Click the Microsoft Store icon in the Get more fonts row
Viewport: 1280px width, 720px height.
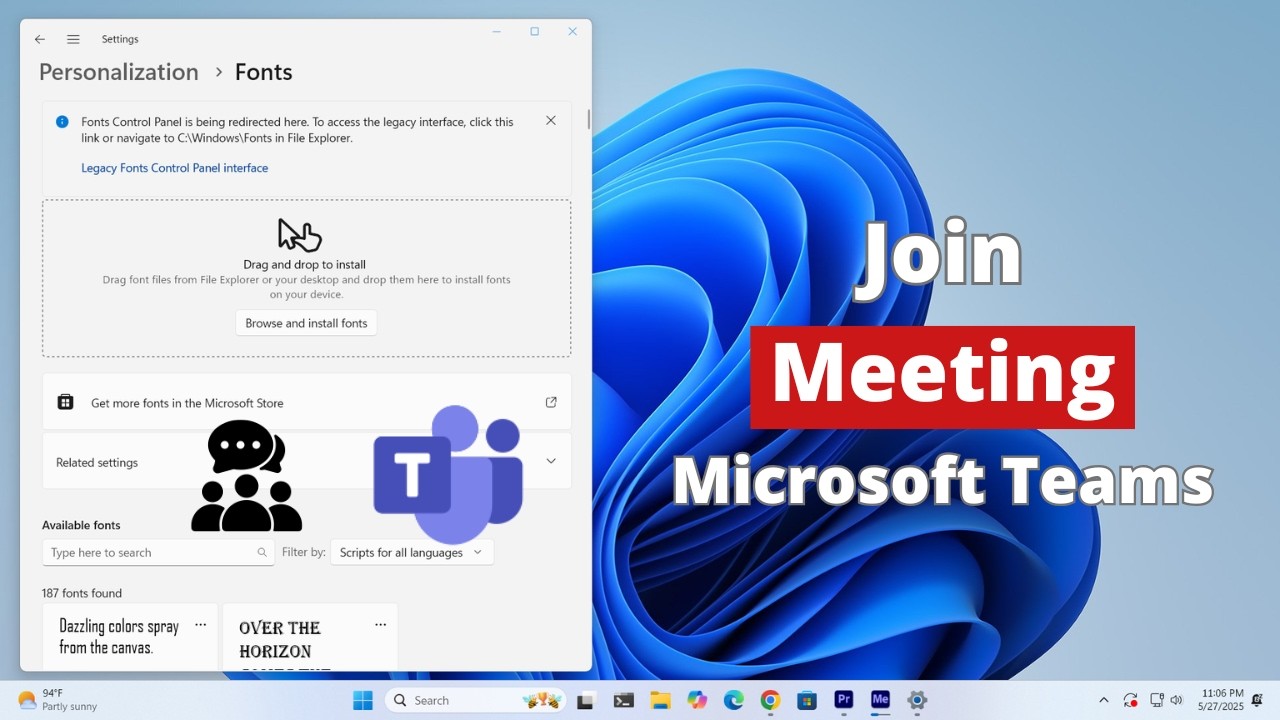[x=65, y=402]
